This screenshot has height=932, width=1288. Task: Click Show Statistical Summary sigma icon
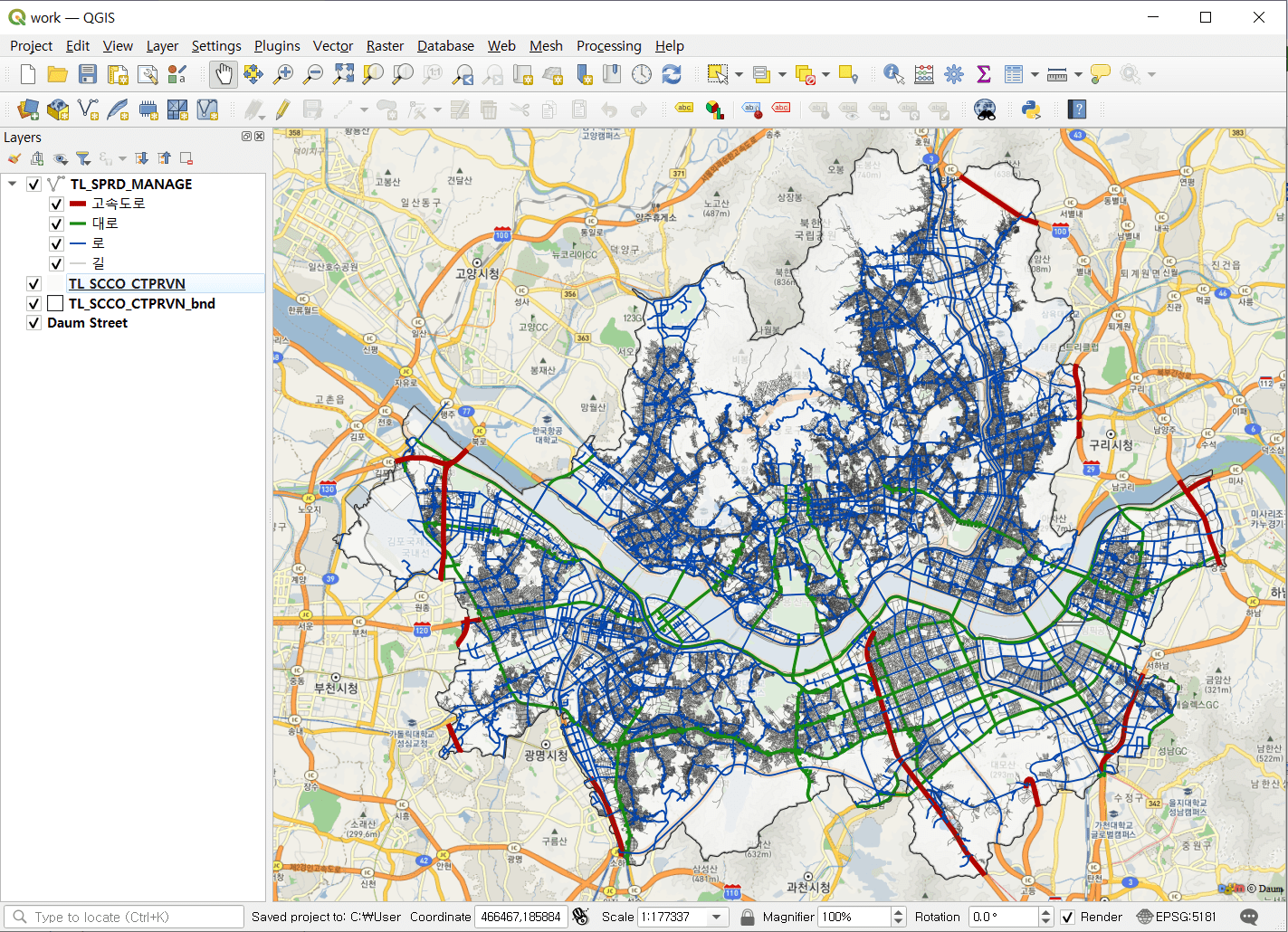(x=984, y=74)
